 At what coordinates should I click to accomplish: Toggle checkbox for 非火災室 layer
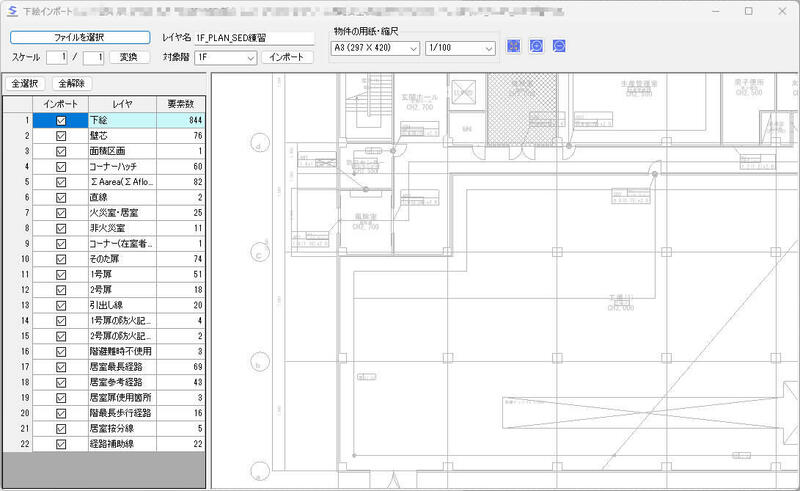(x=61, y=228)
